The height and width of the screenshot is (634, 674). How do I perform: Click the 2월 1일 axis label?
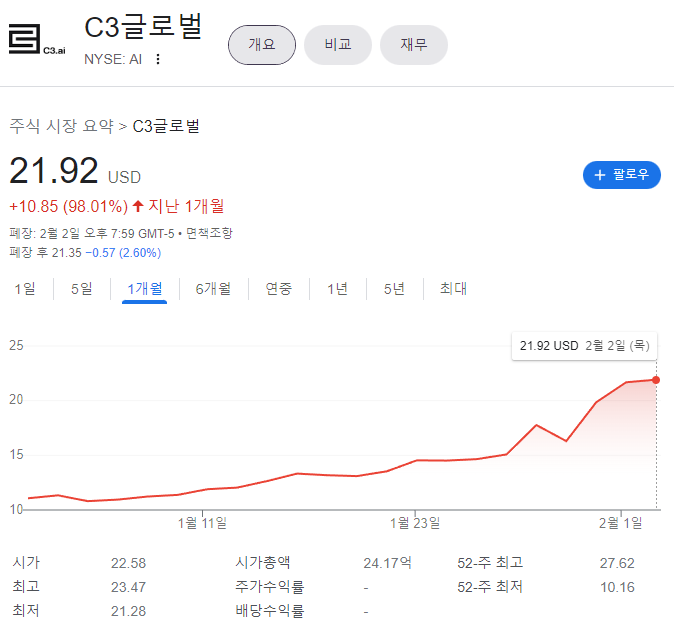click(621, 523)
